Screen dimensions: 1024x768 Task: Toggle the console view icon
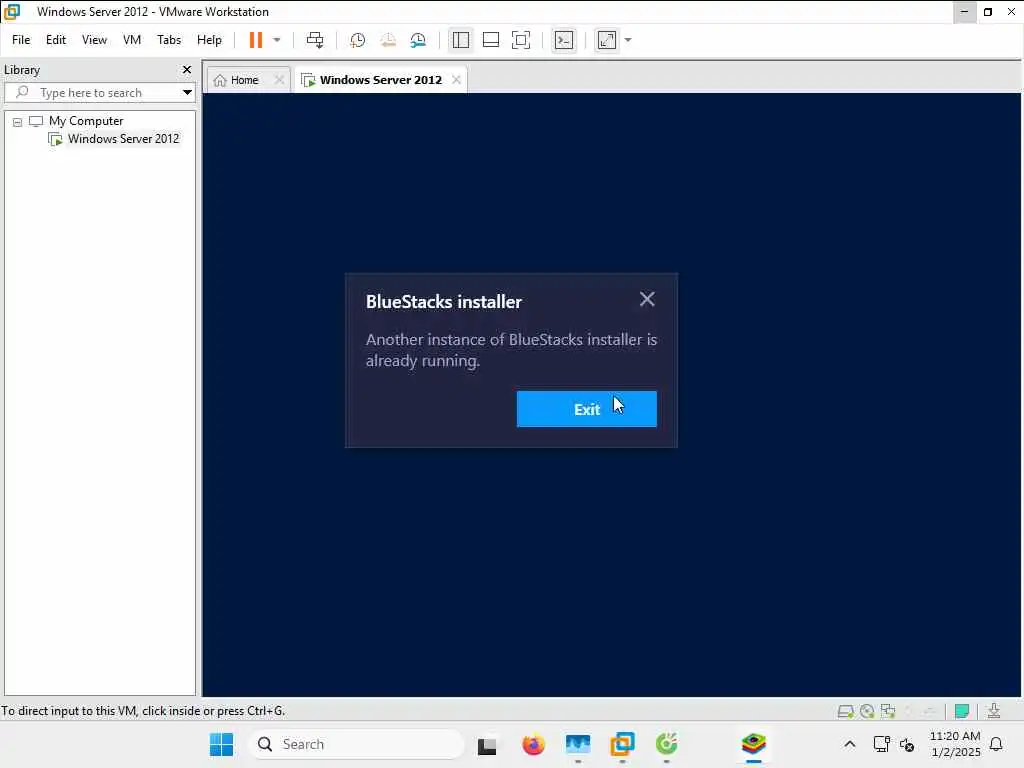tap(564, 40)
